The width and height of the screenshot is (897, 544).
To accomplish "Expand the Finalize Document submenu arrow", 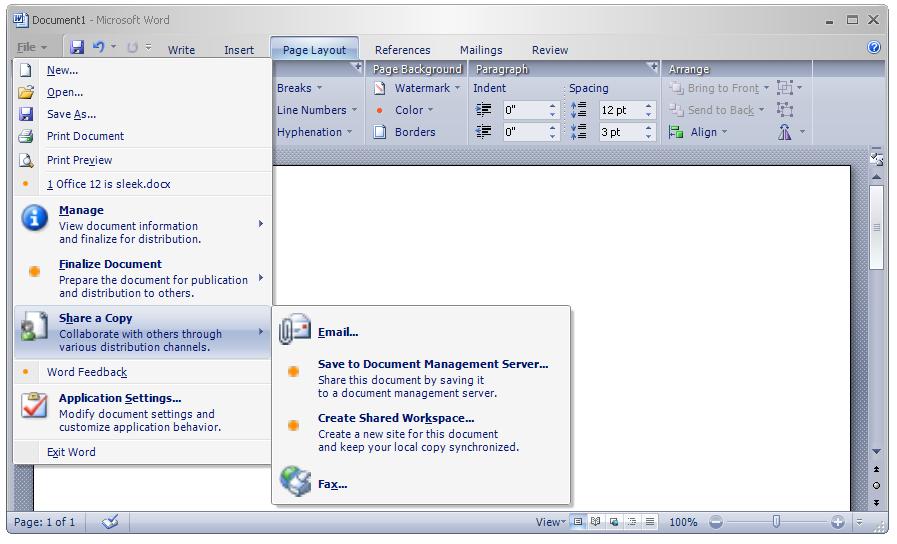I will click(x=261, y=277).
